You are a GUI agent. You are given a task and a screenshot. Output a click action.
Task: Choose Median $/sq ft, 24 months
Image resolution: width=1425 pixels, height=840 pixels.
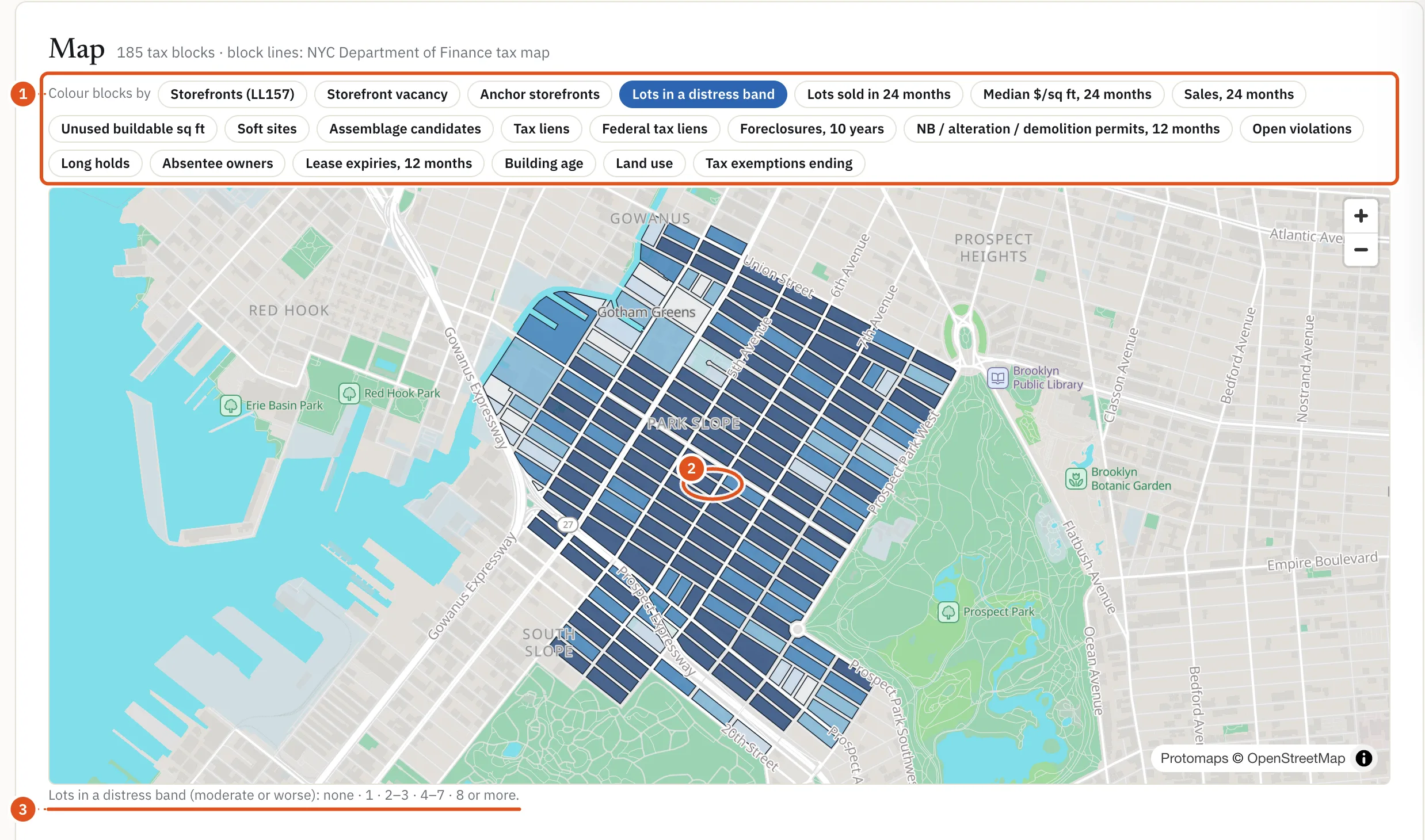1066,94
